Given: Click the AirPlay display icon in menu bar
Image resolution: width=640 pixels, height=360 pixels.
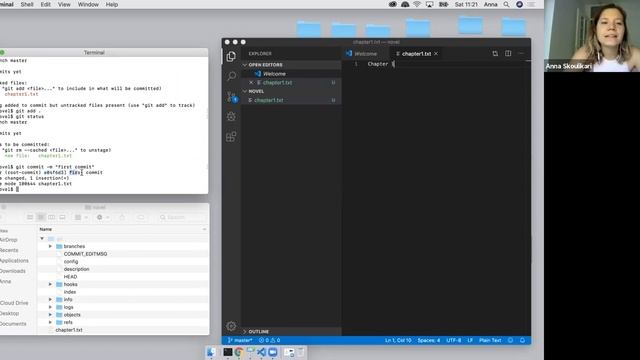Looking at the screenshot, I should point(429,4).
